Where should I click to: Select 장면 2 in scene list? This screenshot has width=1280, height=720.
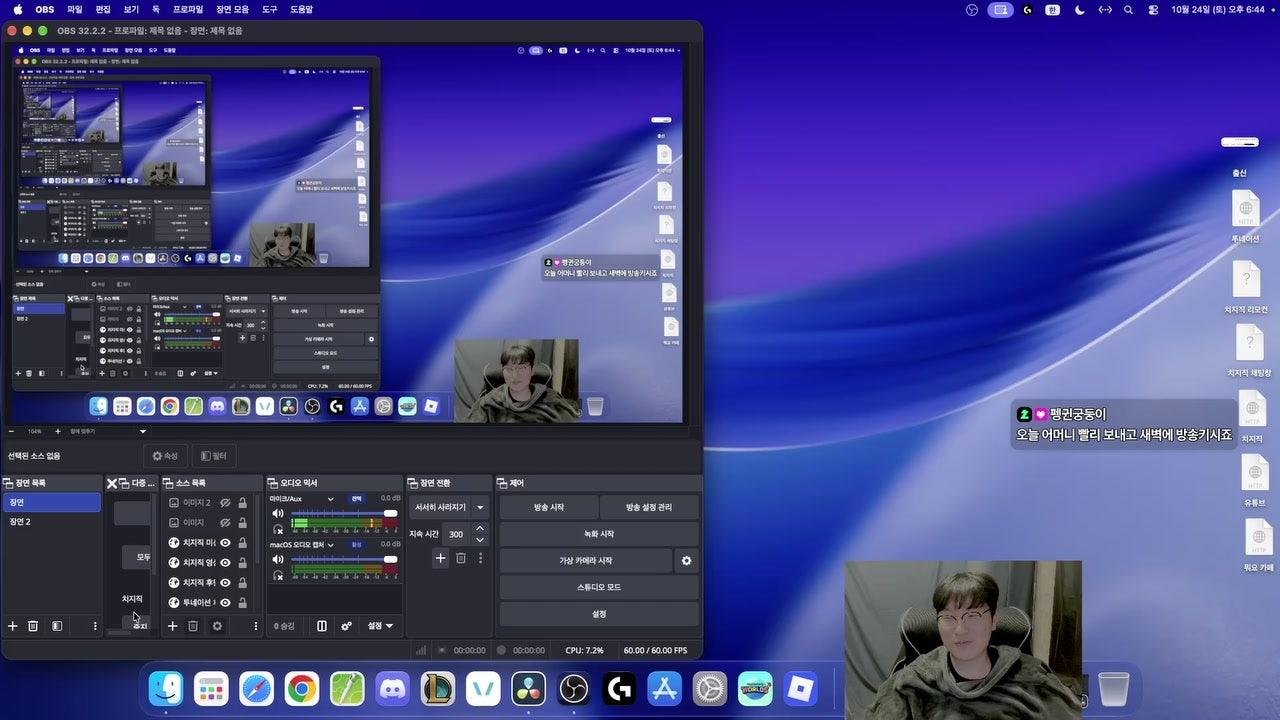(52, 522)
